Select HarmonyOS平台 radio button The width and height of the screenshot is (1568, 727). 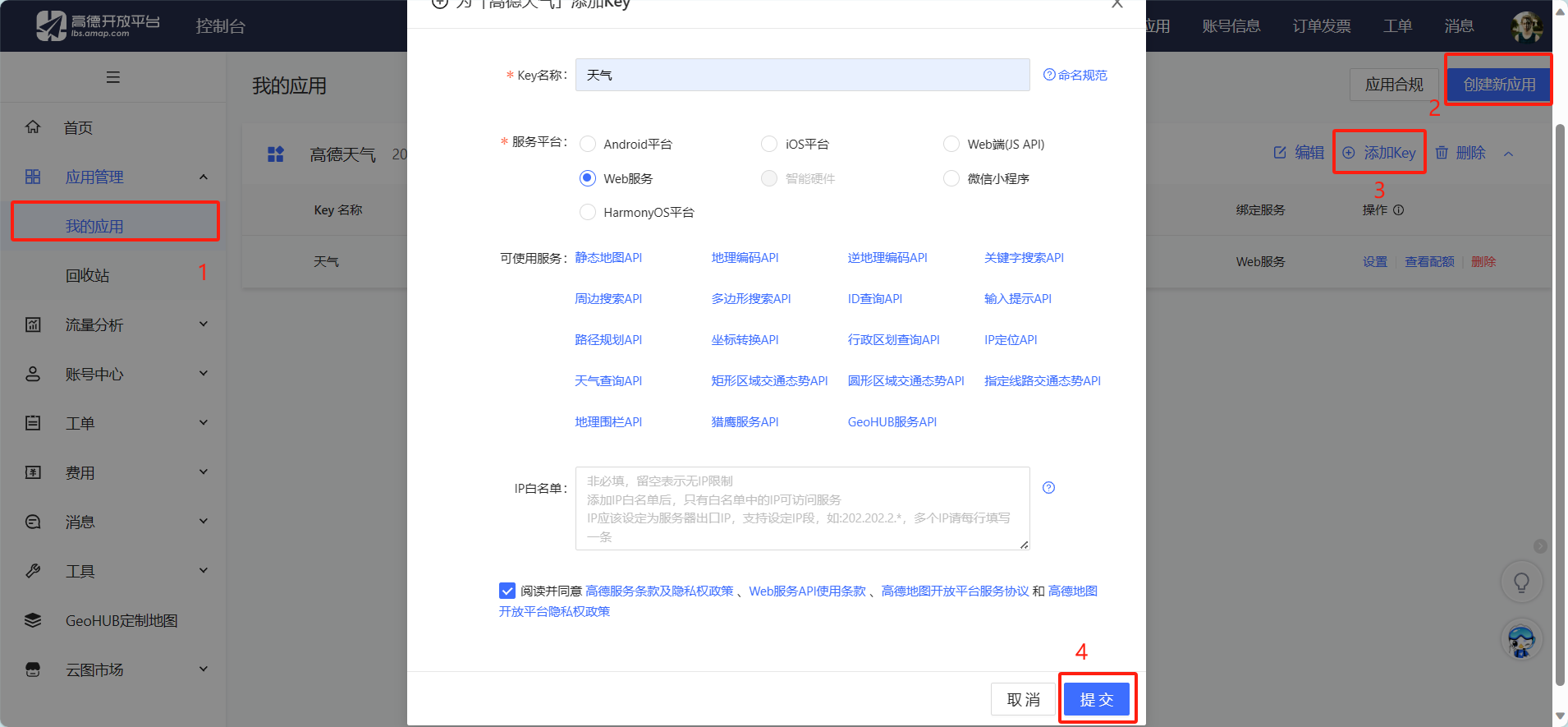click(588, 212)
